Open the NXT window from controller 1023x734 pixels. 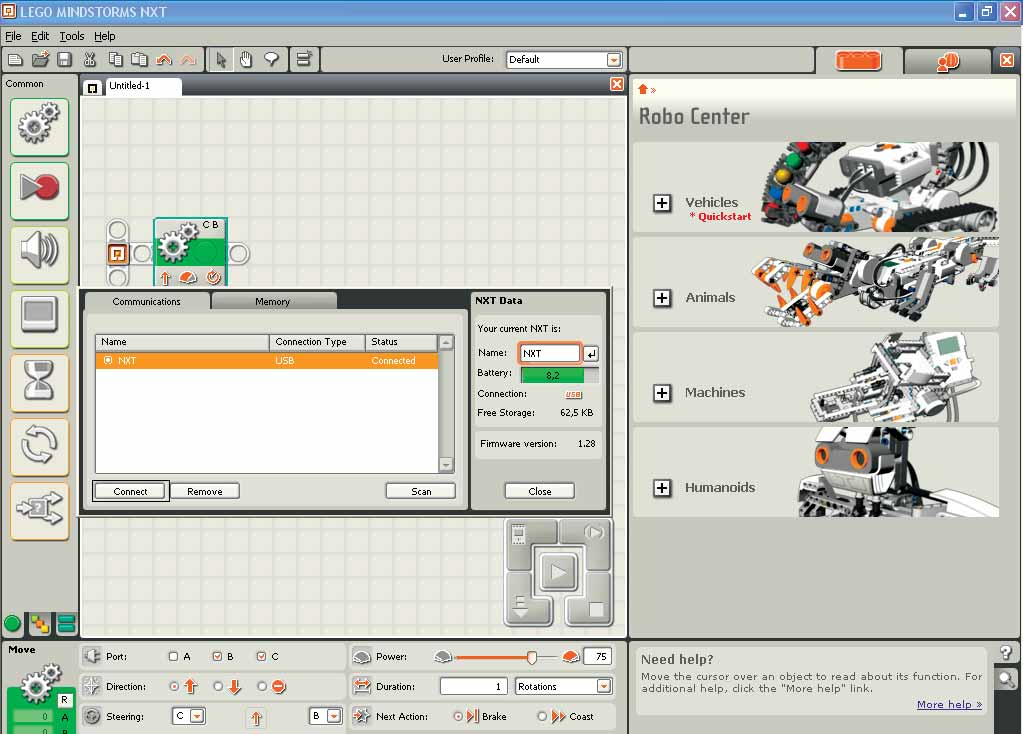pos(519,534)
